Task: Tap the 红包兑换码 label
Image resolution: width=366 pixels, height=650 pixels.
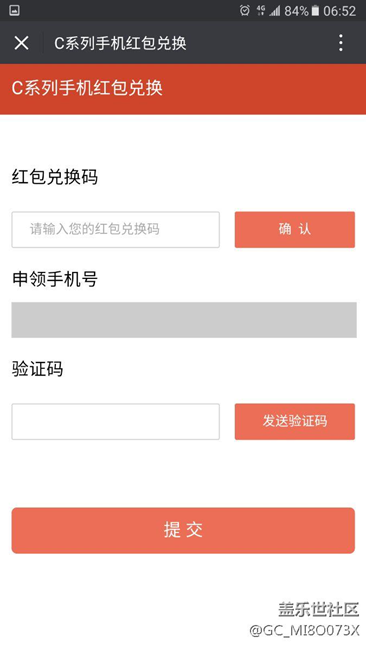Action: [55, 177]
